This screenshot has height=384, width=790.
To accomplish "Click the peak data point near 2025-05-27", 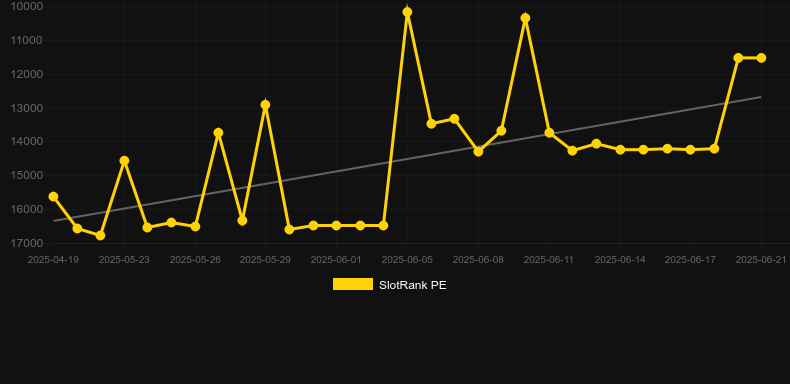I will click(218, 133).
